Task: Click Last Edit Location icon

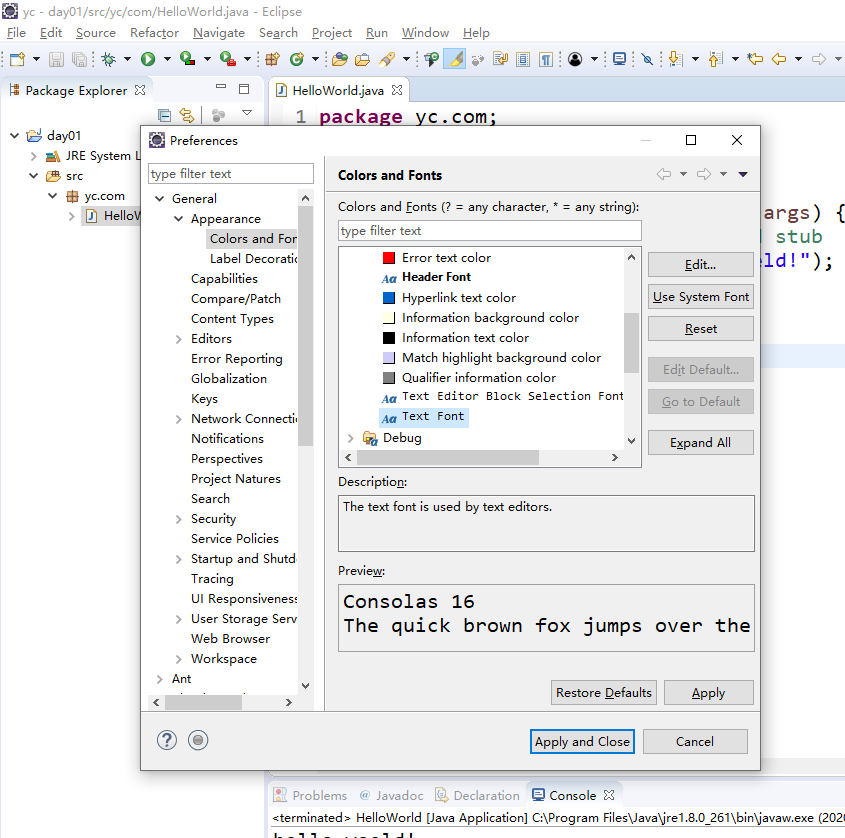Action: click(755, 59)
